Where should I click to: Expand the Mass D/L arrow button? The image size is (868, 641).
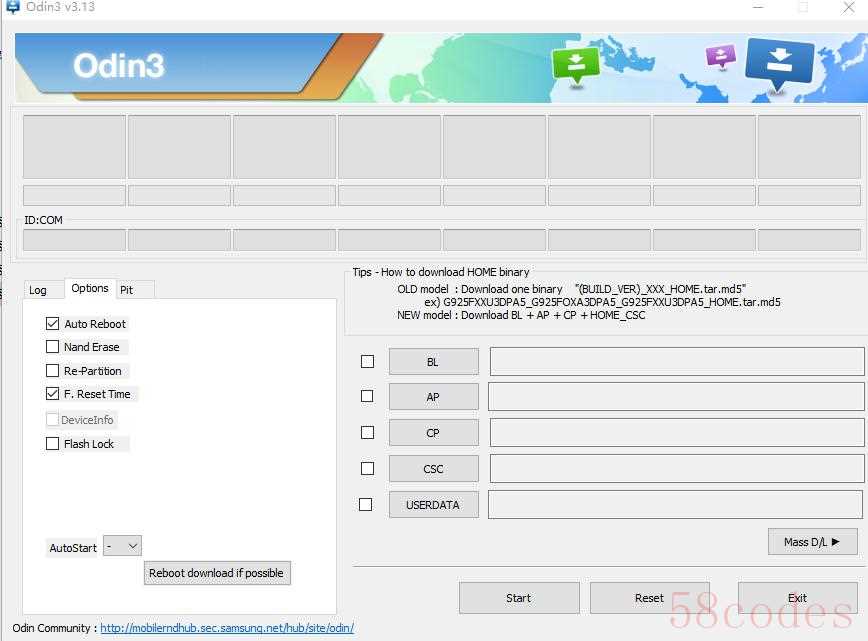tap(812, 542)
